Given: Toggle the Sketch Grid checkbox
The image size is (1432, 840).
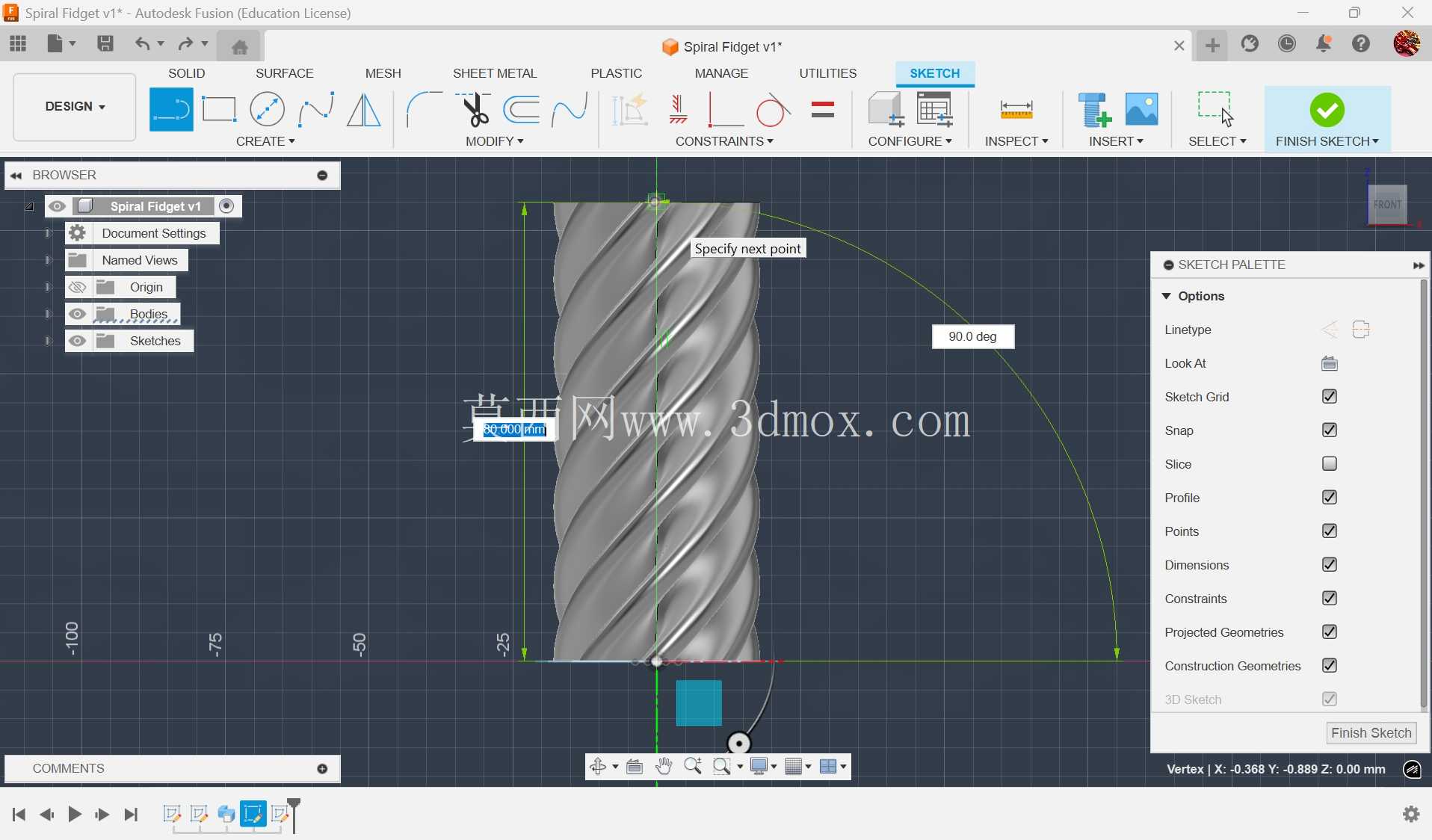Looking at the screenshot, I should 1329,397.
